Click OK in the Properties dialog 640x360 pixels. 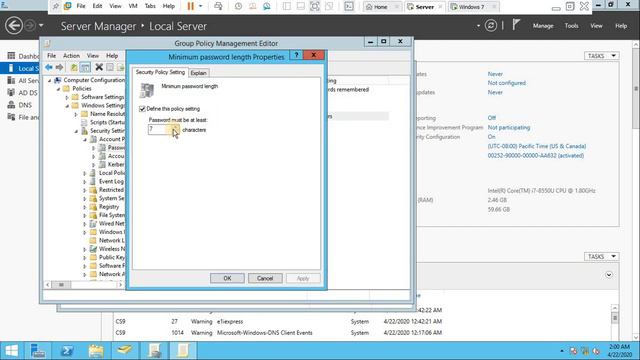point(227,278)
